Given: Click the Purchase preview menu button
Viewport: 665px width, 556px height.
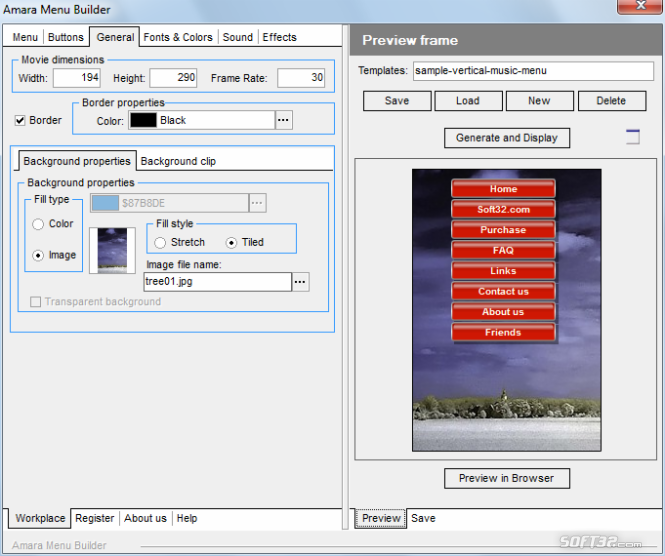Looking at the screenshot, I should tap(503, 229).
